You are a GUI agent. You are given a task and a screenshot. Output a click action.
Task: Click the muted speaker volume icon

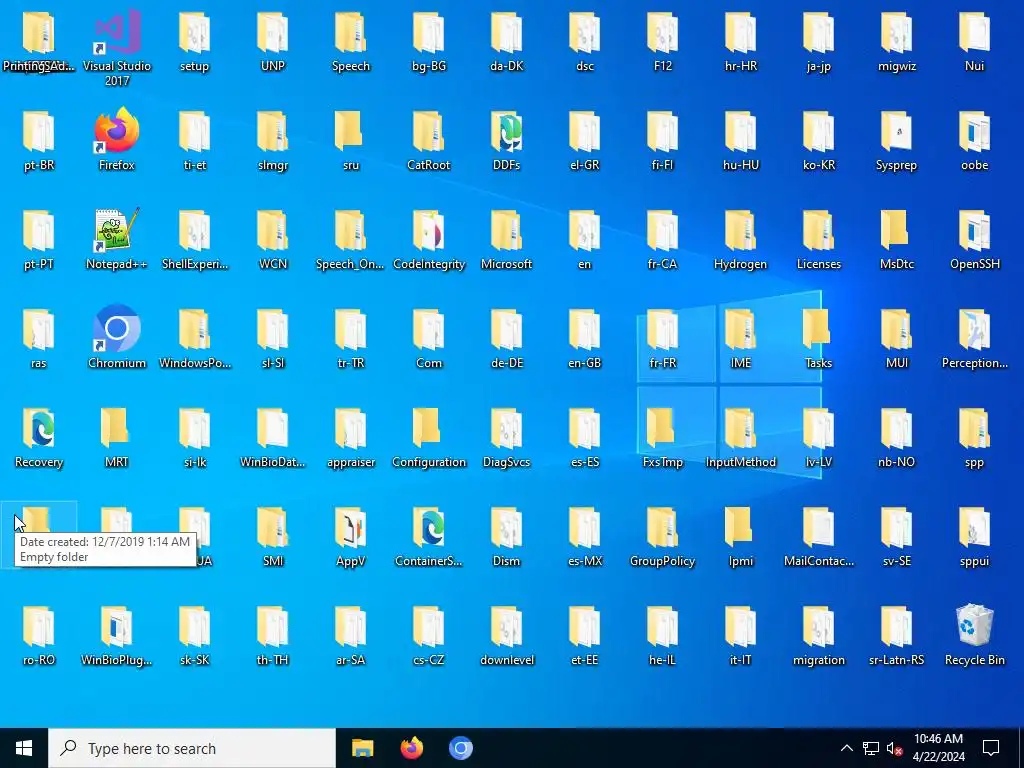pos(895,748)
